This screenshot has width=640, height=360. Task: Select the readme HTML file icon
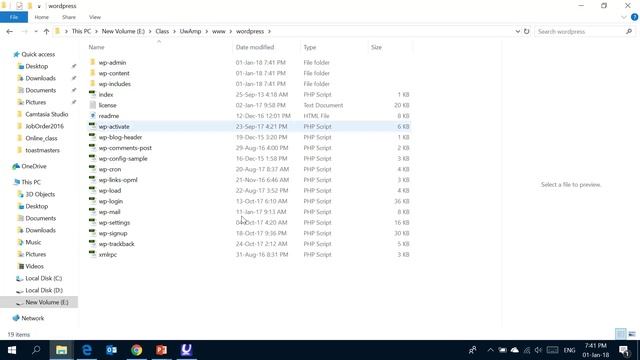(93, 116)
